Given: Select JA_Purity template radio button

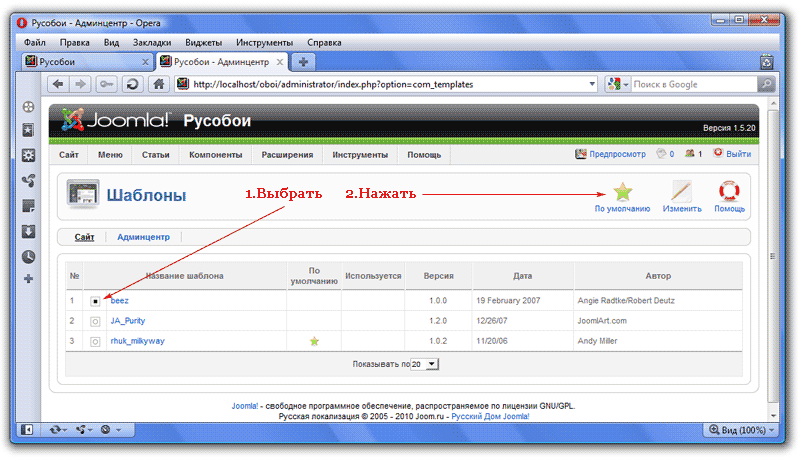Looking at the screenshot, I should (x=95, y=321).
